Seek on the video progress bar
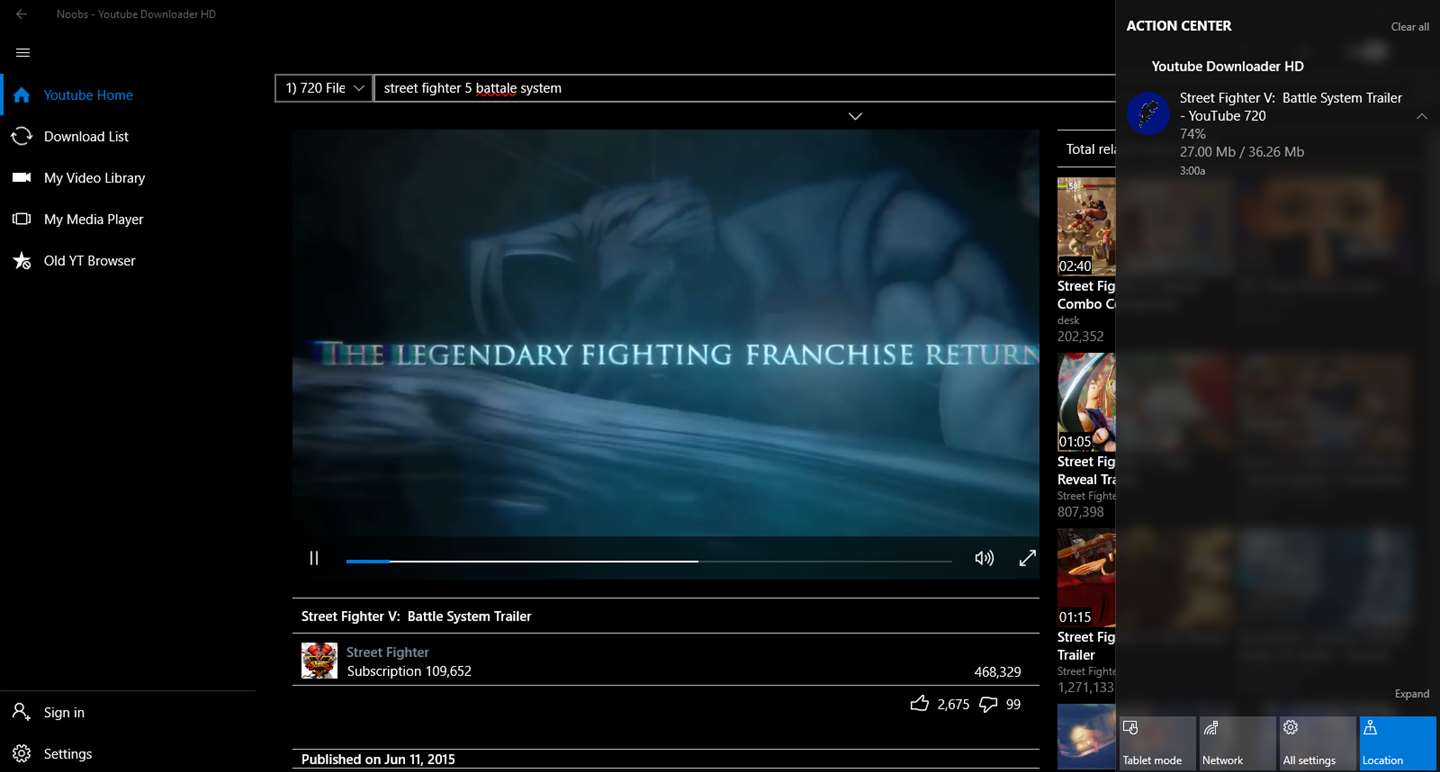1440x772 pixels. tap(649, 561)
